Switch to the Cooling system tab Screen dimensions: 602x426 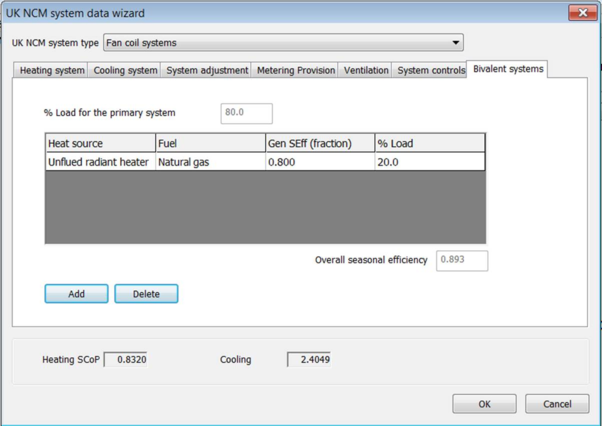click(x=125, y=71)
